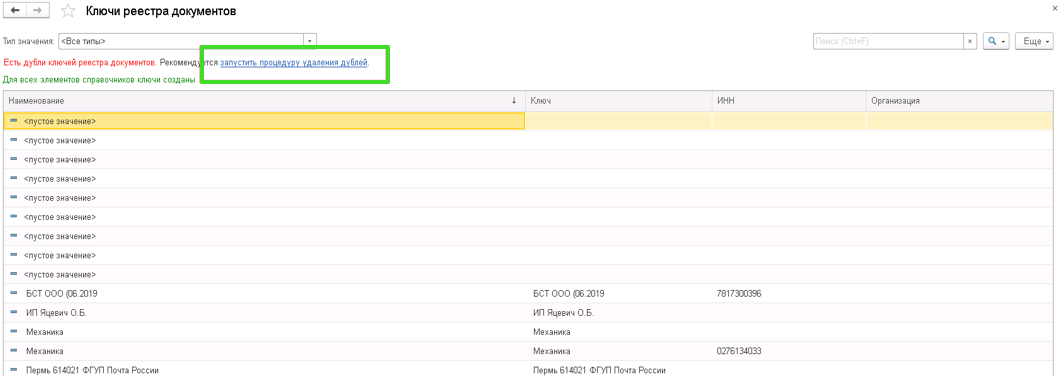Clear the search field with the x button
The image size is (1063, 376).
(x=970, y=41)
